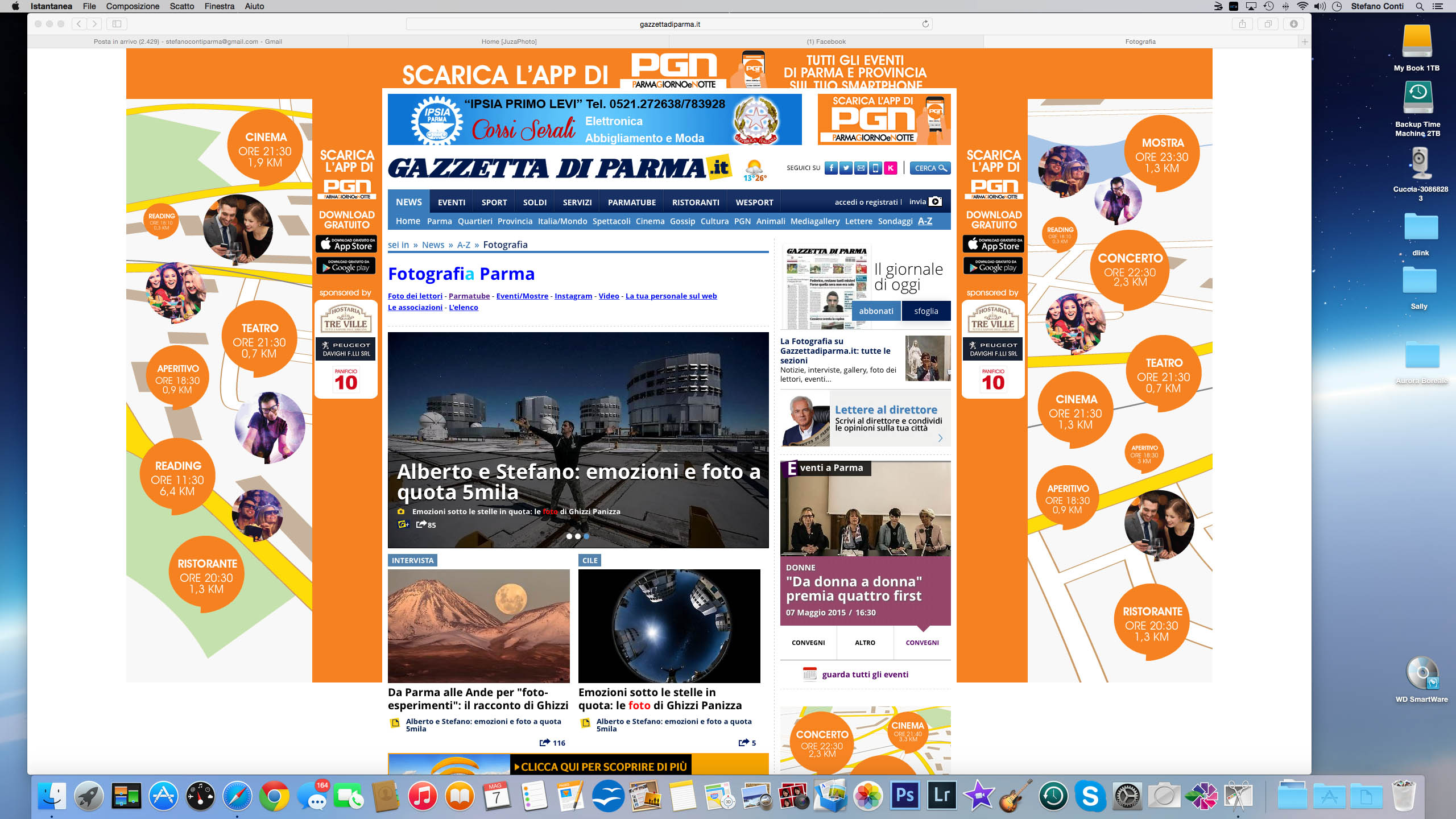This screenshot has height=819, width=1456.
Task: Open the Scatto menu
Action: tap(182, 6)
